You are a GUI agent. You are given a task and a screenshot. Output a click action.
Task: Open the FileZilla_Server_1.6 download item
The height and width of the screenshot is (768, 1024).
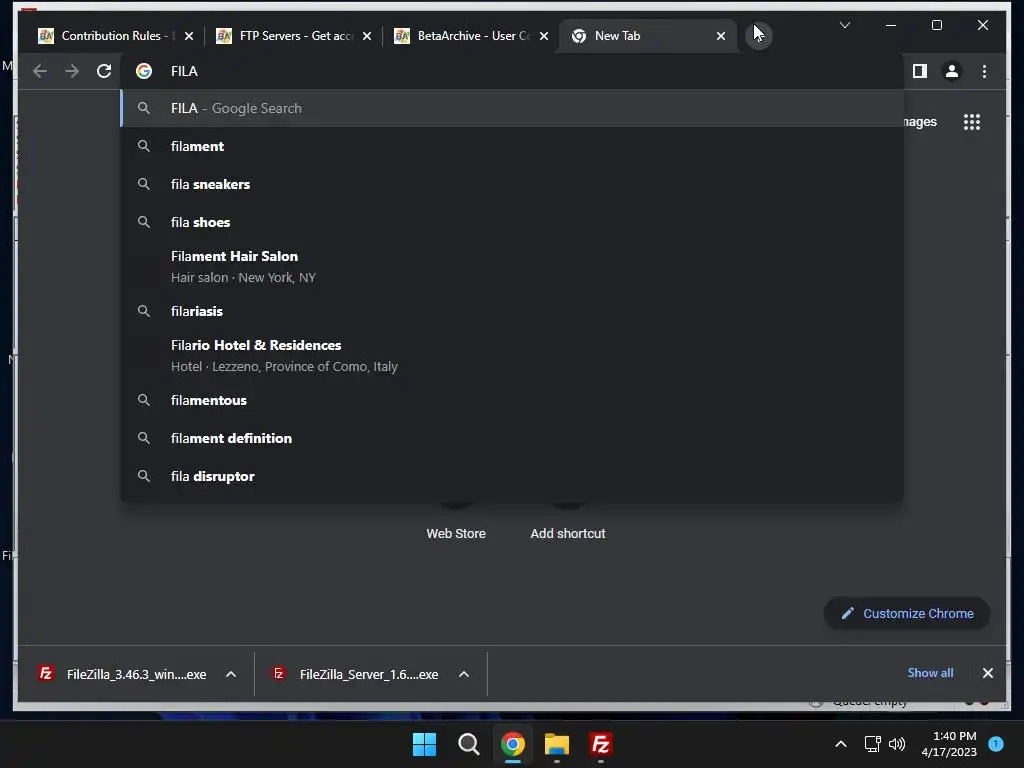(x=356, y=674)
